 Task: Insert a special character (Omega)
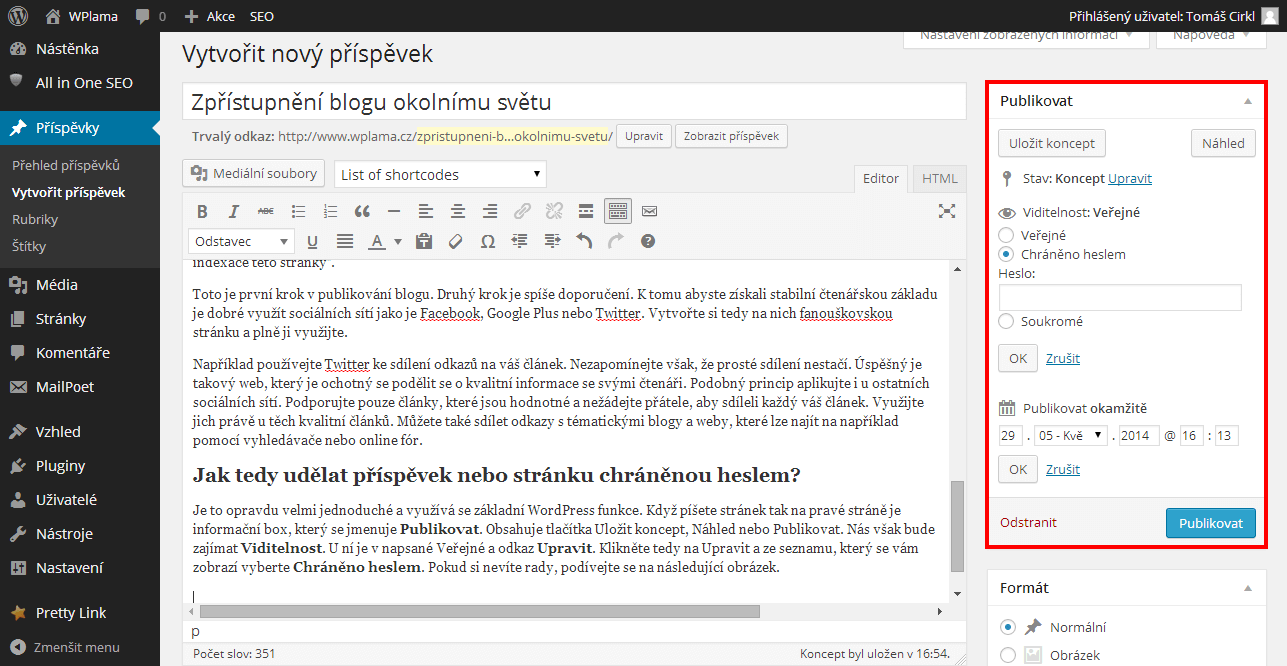pyautogui.click(x=487, y=241)
